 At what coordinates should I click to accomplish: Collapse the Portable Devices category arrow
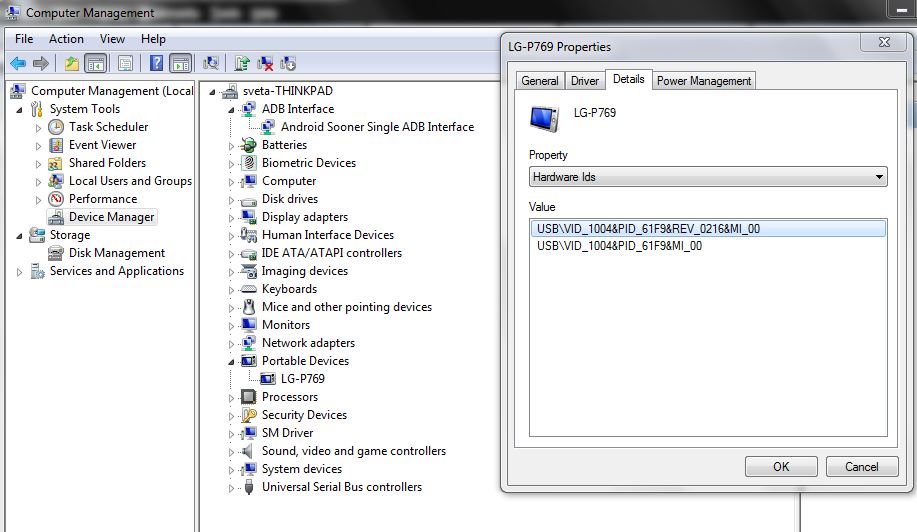(x=231, y=362)
